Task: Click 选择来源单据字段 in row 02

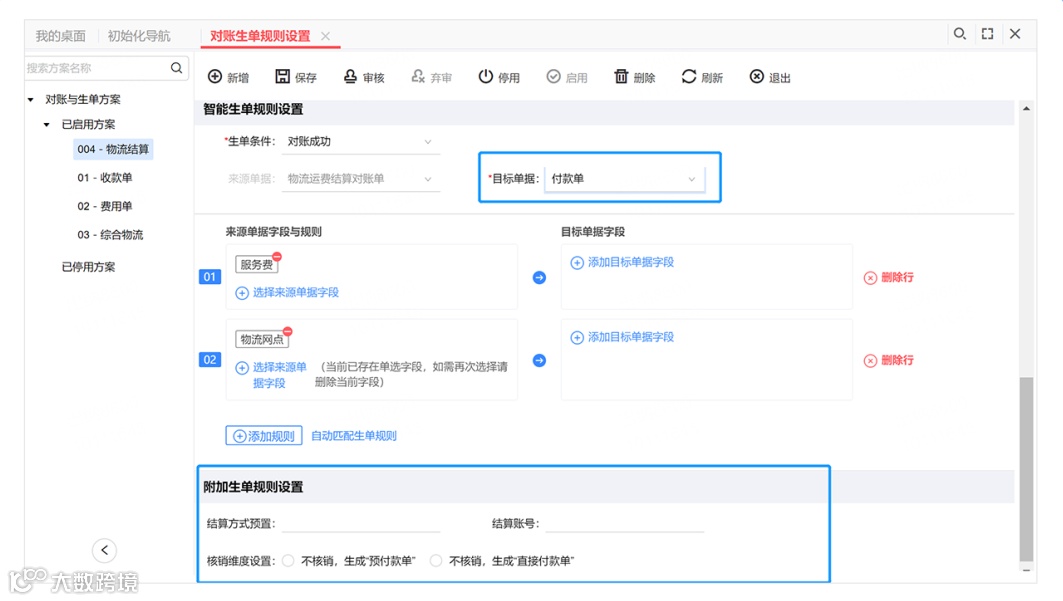Action: [271, 375]
